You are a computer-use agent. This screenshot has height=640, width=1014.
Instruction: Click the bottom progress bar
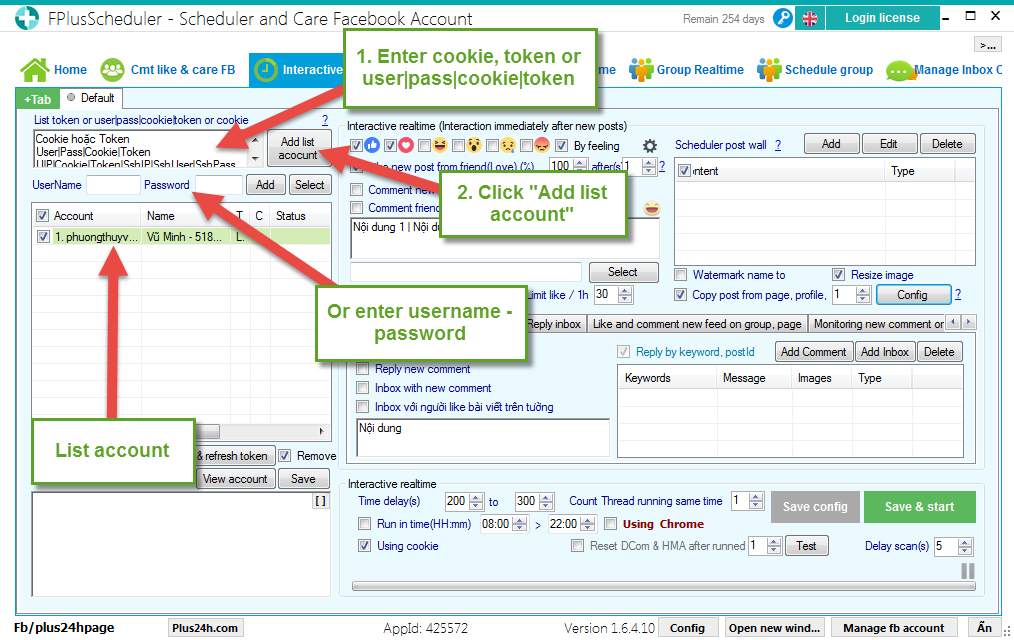[663, 586]
